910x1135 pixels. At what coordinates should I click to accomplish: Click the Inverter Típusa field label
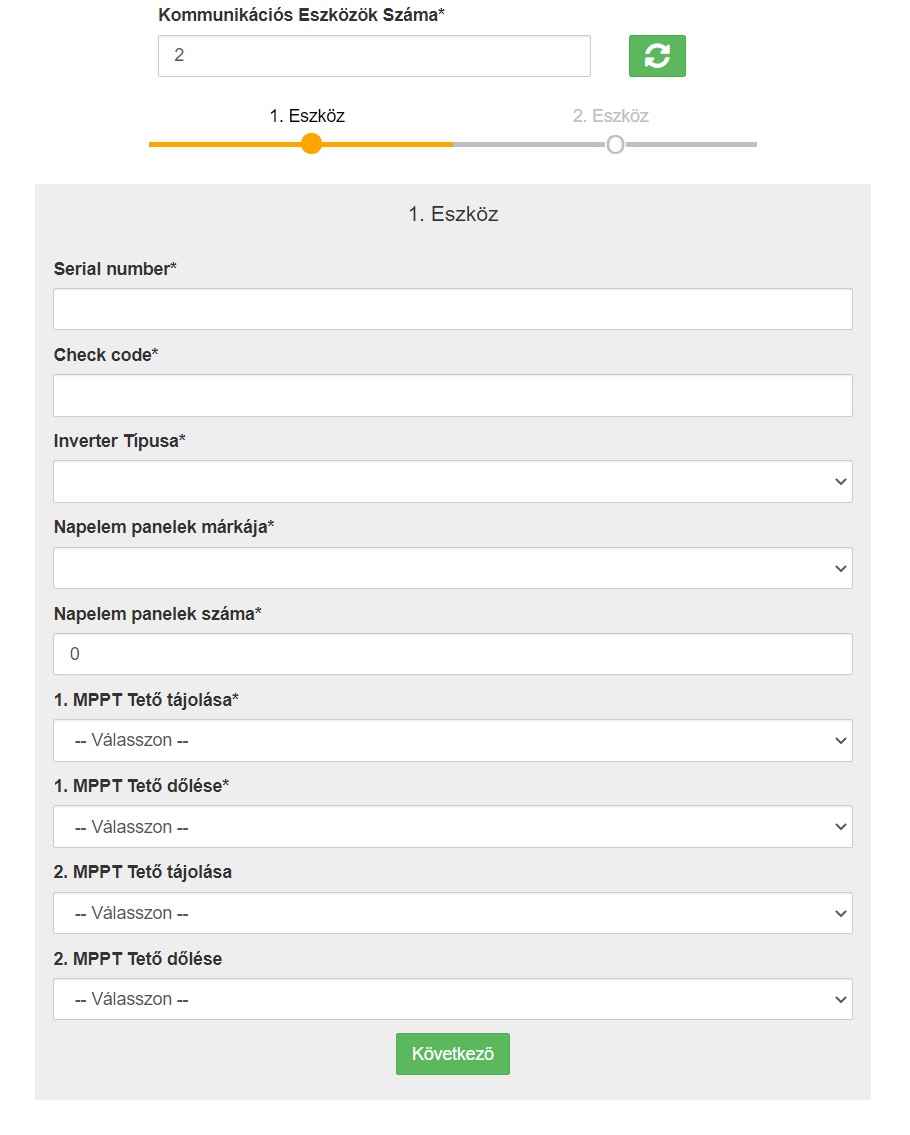[119, 441]
